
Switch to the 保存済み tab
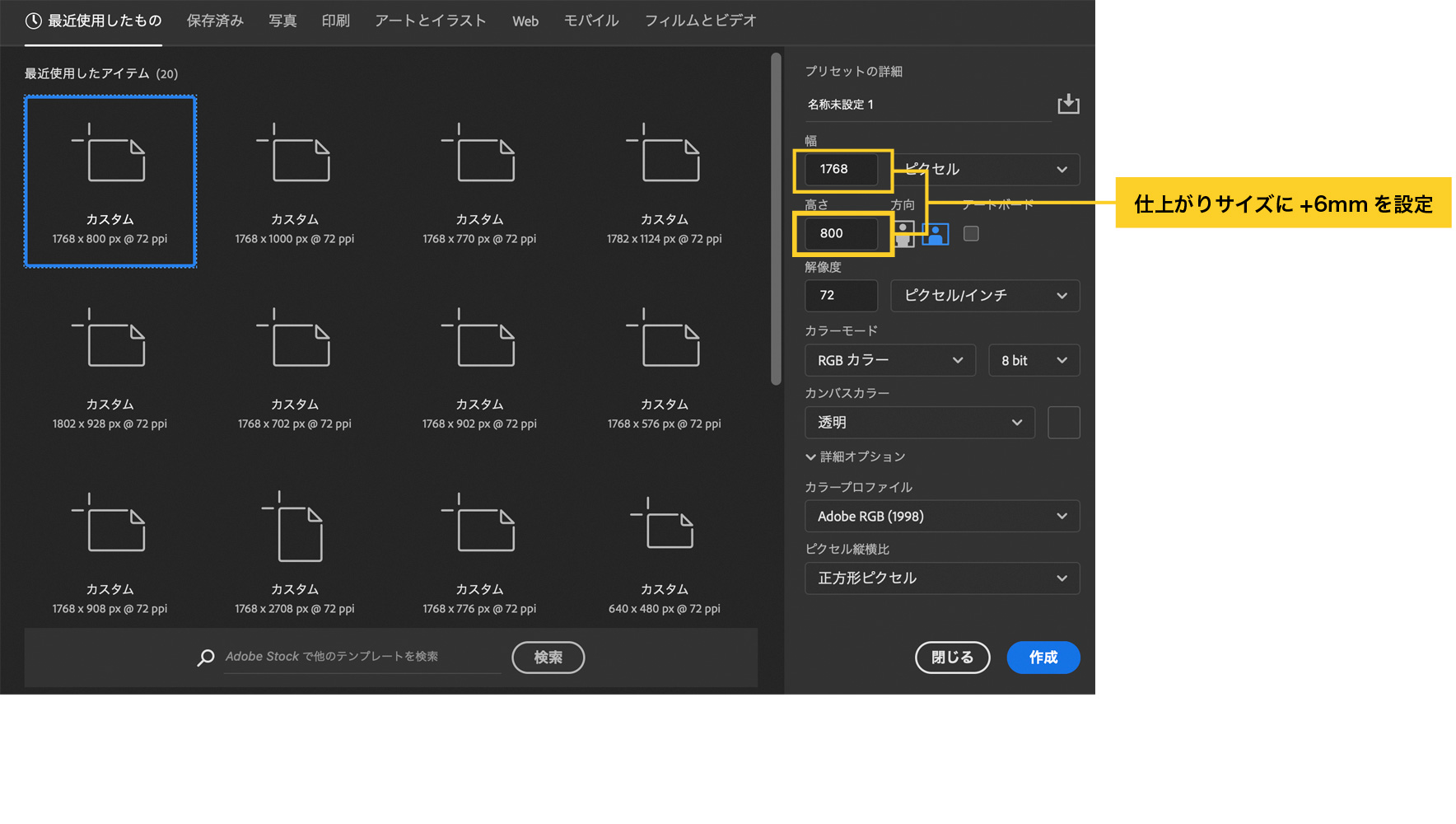point(215,21)
